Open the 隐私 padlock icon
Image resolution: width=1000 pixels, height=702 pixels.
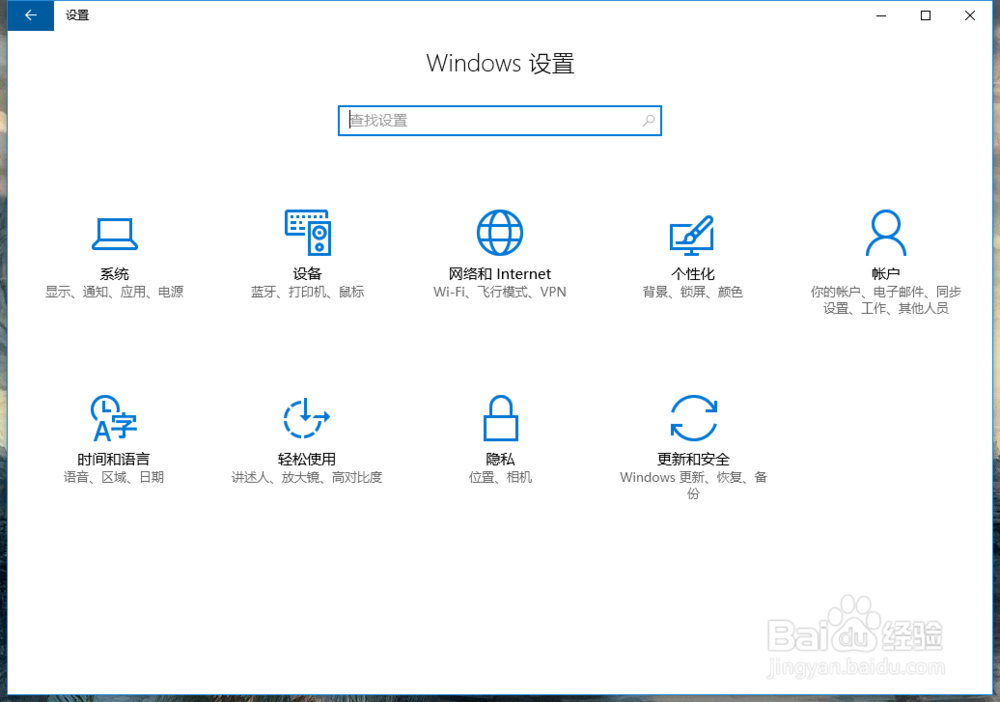coord(501,418)
